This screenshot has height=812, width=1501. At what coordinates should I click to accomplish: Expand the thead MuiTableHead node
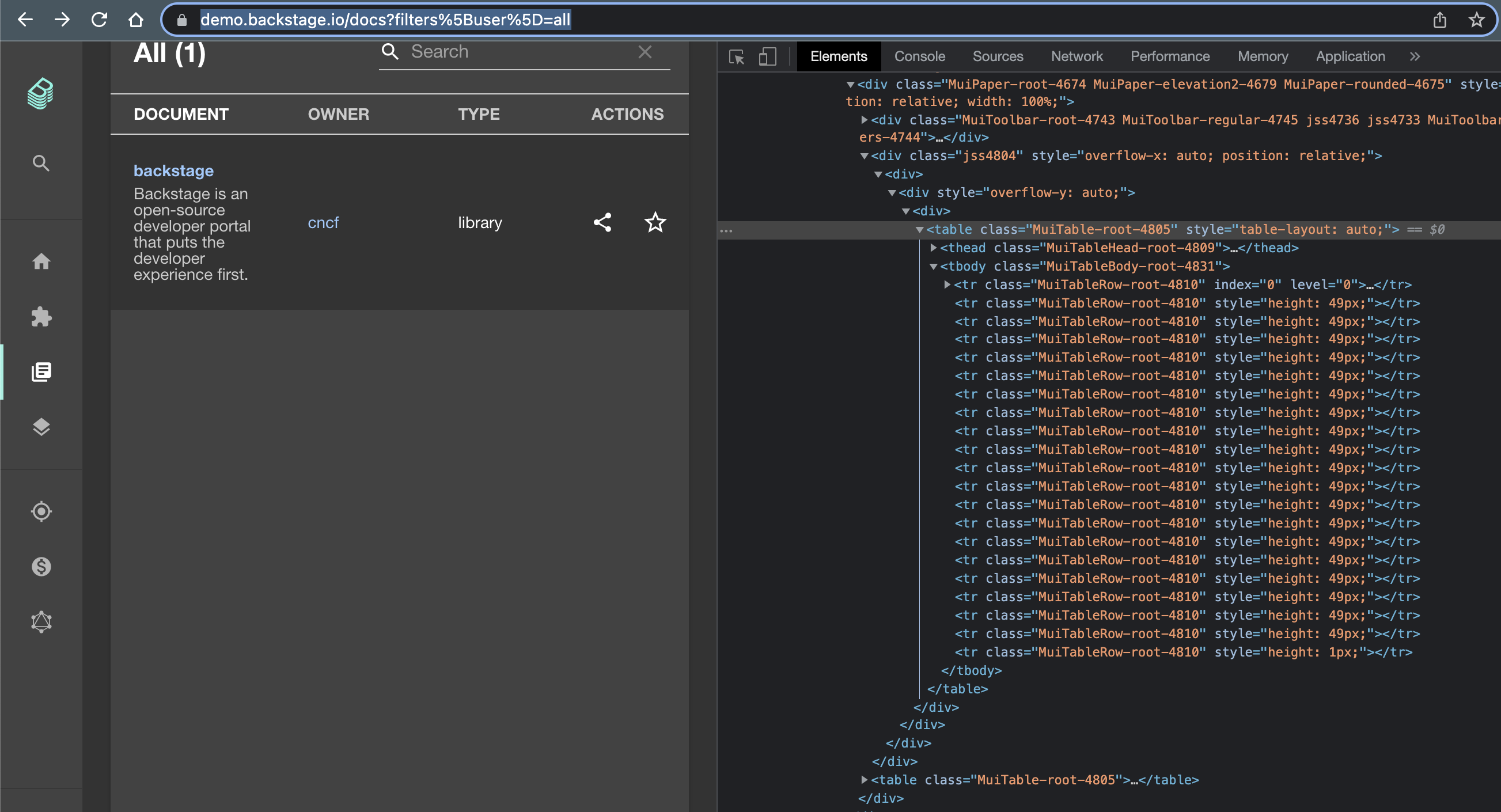tap(935, 248)
